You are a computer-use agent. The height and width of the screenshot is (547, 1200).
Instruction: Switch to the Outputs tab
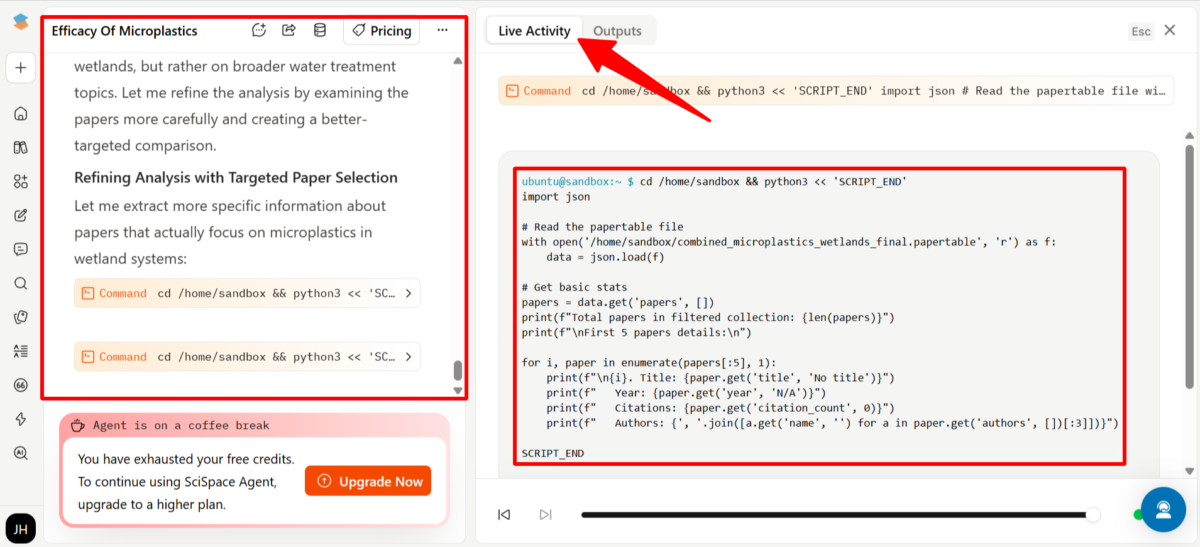(617, 31)
